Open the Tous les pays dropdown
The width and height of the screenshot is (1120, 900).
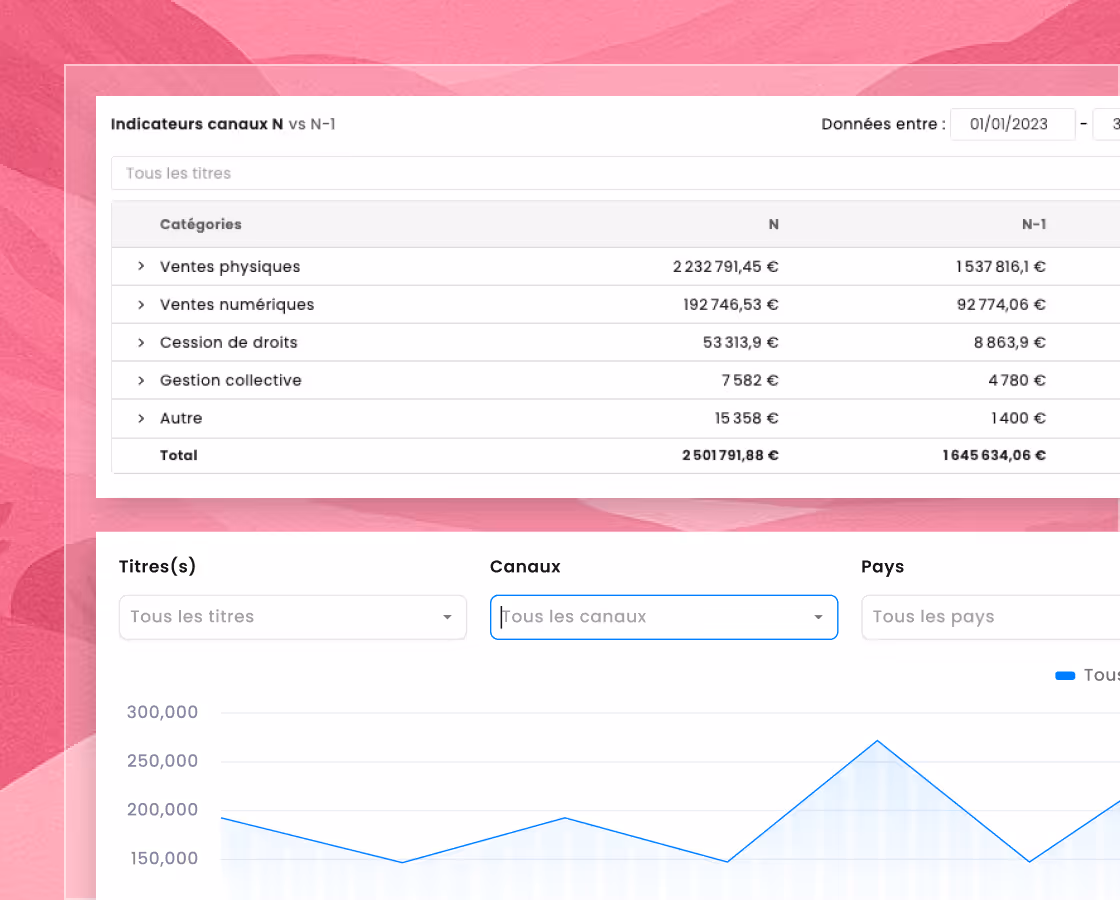991,617
